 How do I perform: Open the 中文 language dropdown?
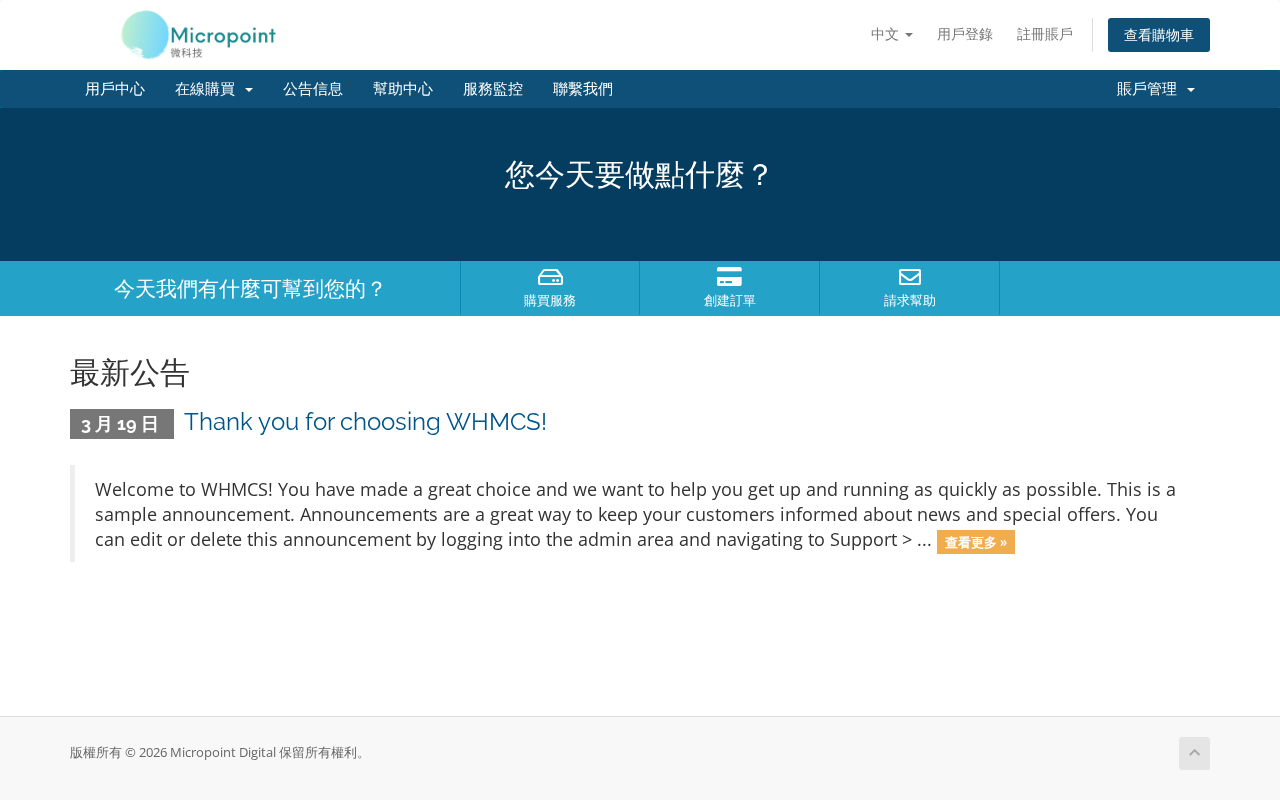point(892,34)
